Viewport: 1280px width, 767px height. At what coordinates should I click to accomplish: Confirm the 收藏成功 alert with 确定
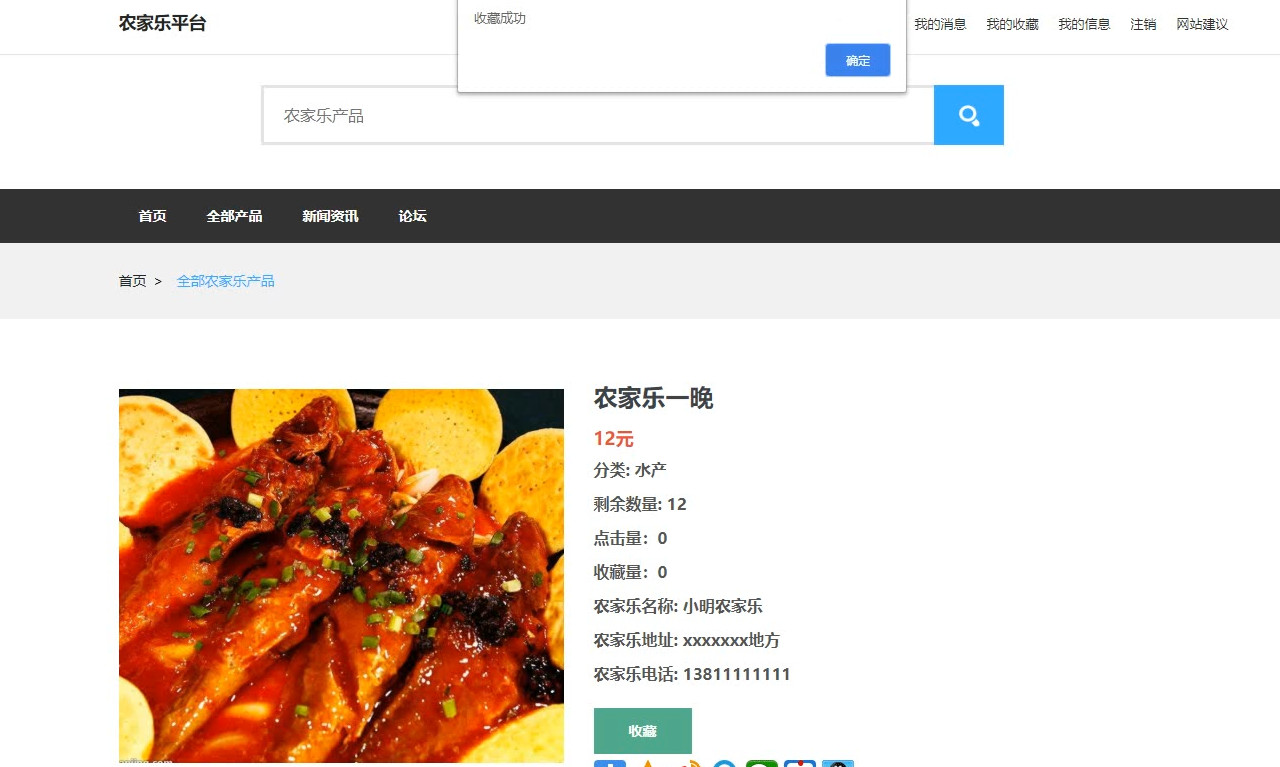858,60
